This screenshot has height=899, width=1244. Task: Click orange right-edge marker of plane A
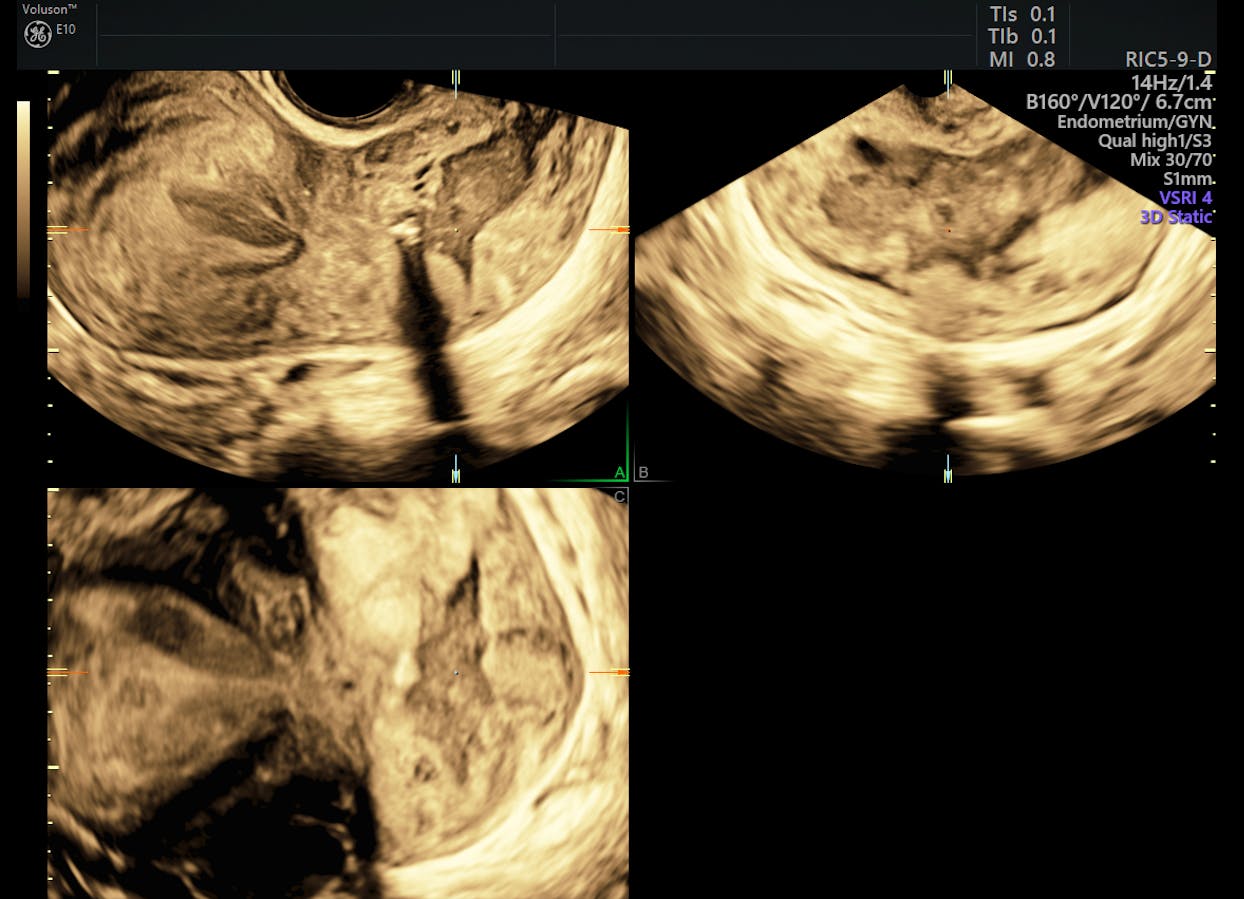pos(610,230)
